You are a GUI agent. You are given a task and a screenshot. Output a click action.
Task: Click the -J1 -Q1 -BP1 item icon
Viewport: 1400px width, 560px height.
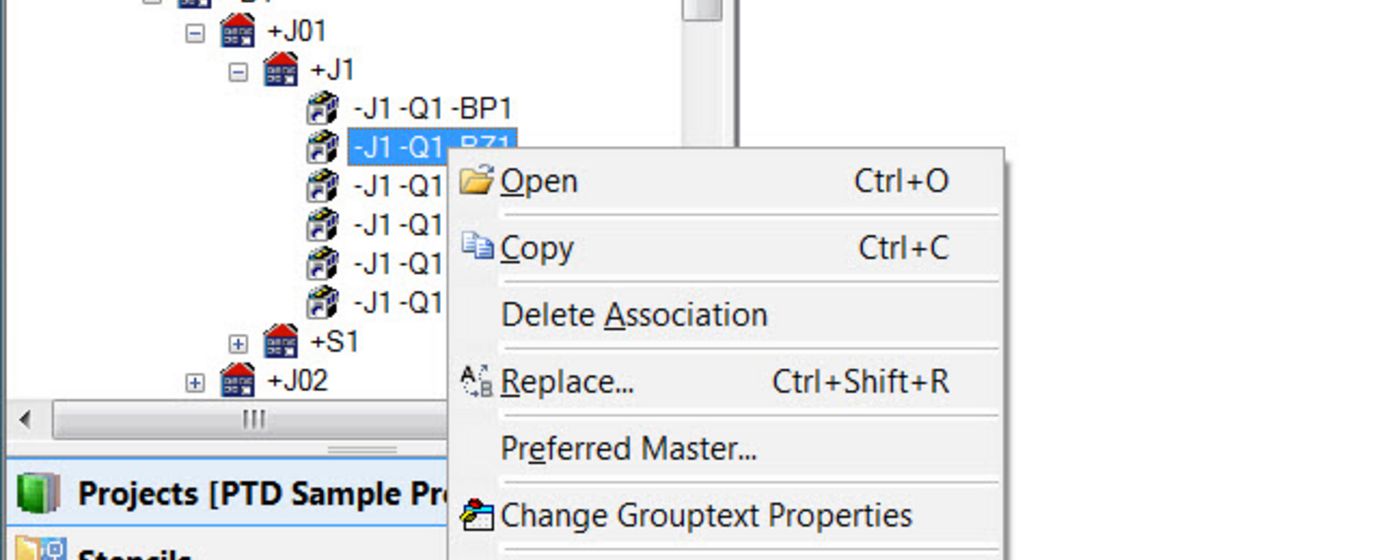pyautogui.click(x=322, y=108)
